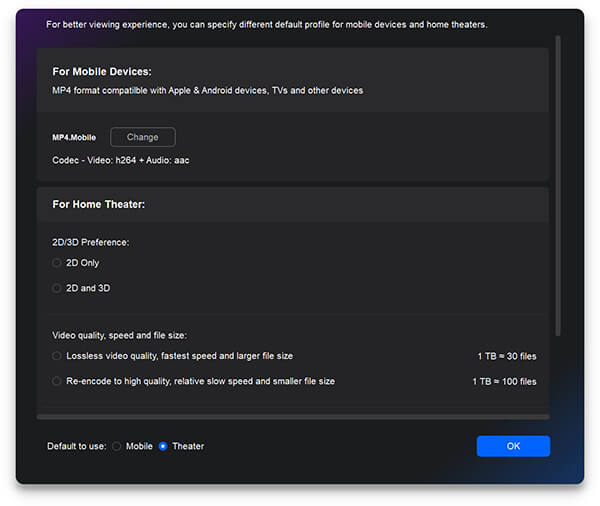The height and width of the screenshot is (506, 600).
Task: Pick re-encode to high quality option
Action: click(57, 381)
